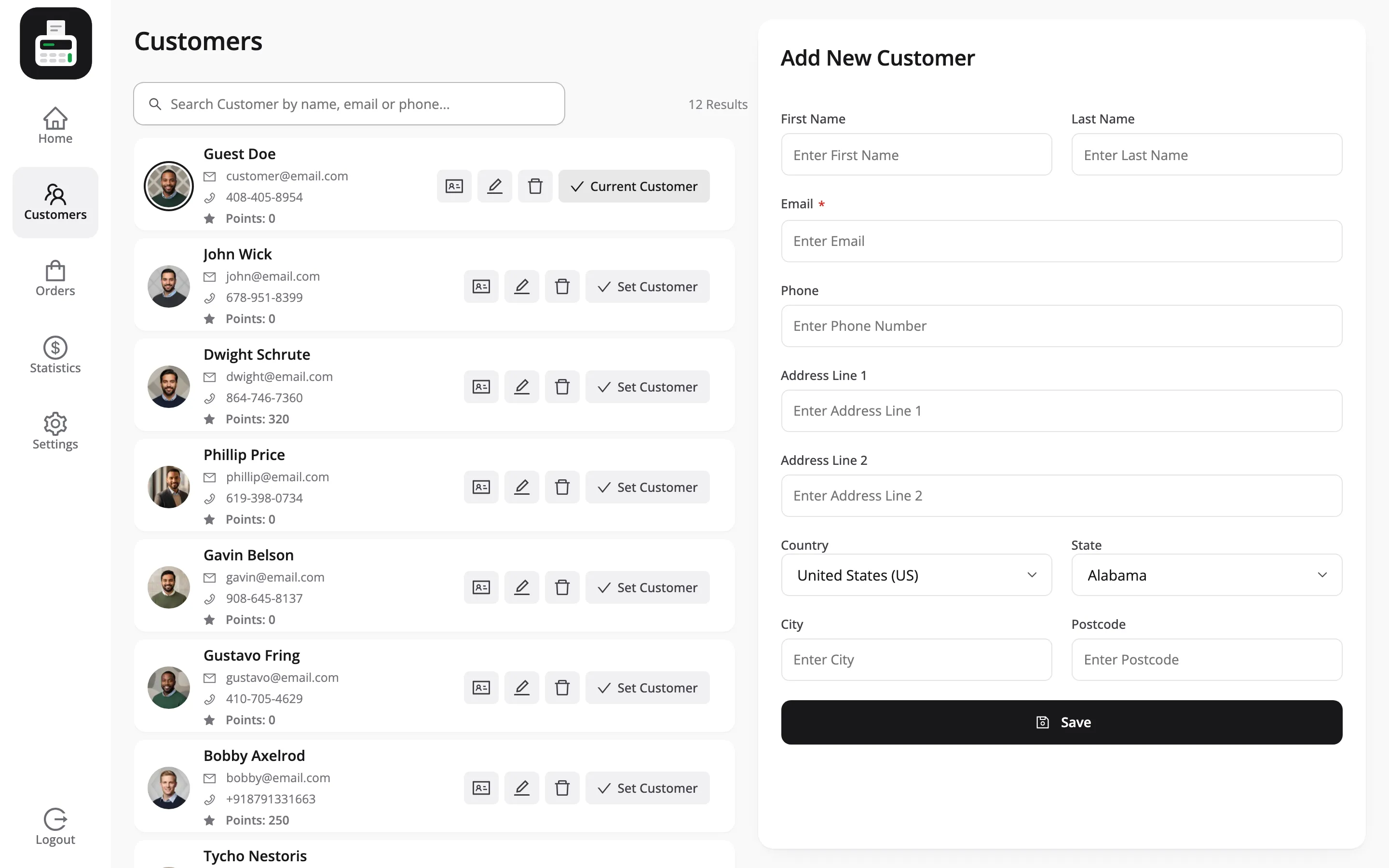Go to Home in the sidebar
The height and width of the screenshot is (868, 1389).
click(x=55, y=126)
